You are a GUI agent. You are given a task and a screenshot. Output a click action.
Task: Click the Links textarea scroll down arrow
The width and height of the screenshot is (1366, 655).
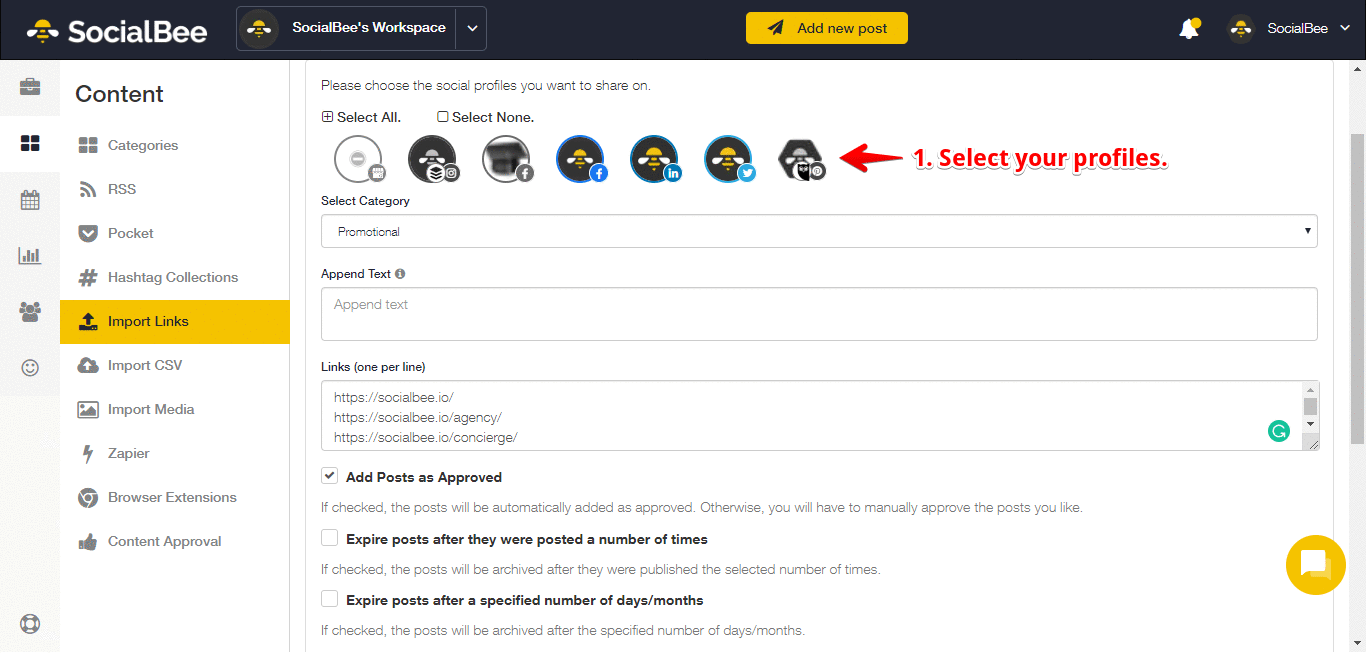tap(1310, 424)
